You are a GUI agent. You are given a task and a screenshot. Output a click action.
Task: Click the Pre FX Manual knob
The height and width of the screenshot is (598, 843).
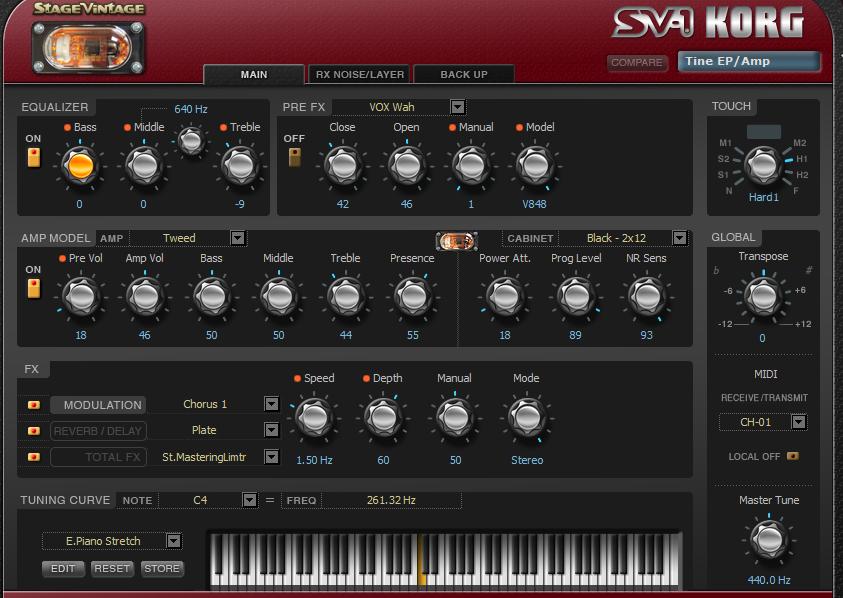click(471, 166)
